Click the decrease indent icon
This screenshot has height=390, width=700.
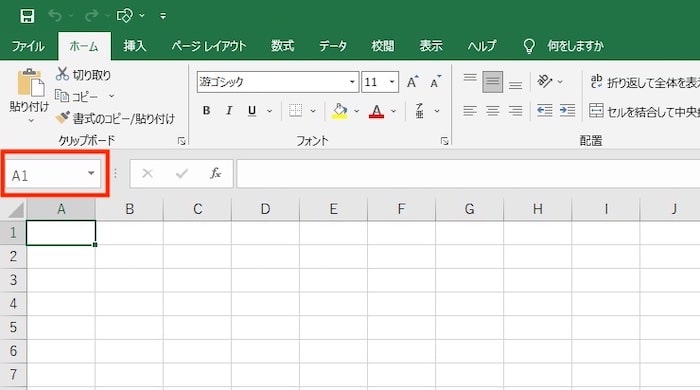coord(545,110)
